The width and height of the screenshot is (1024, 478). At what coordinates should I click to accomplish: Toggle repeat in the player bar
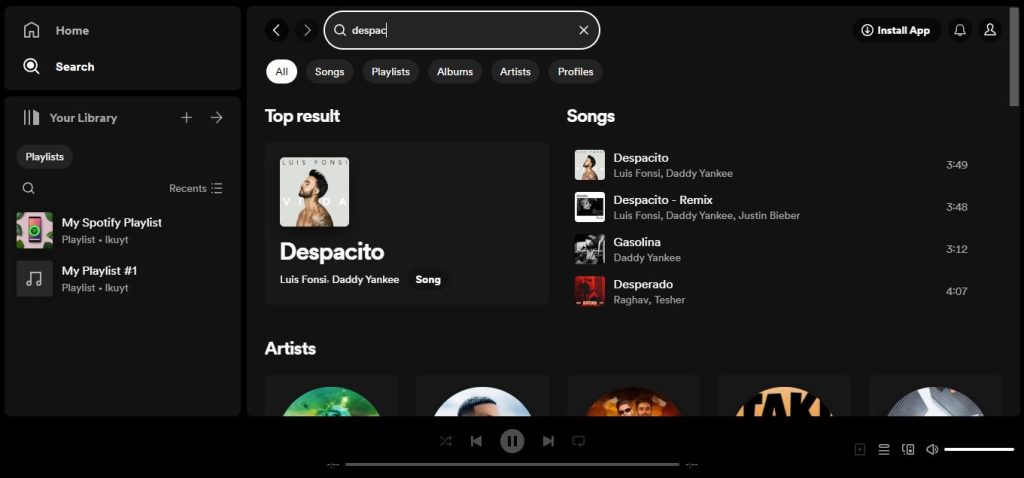coord(578,441)
